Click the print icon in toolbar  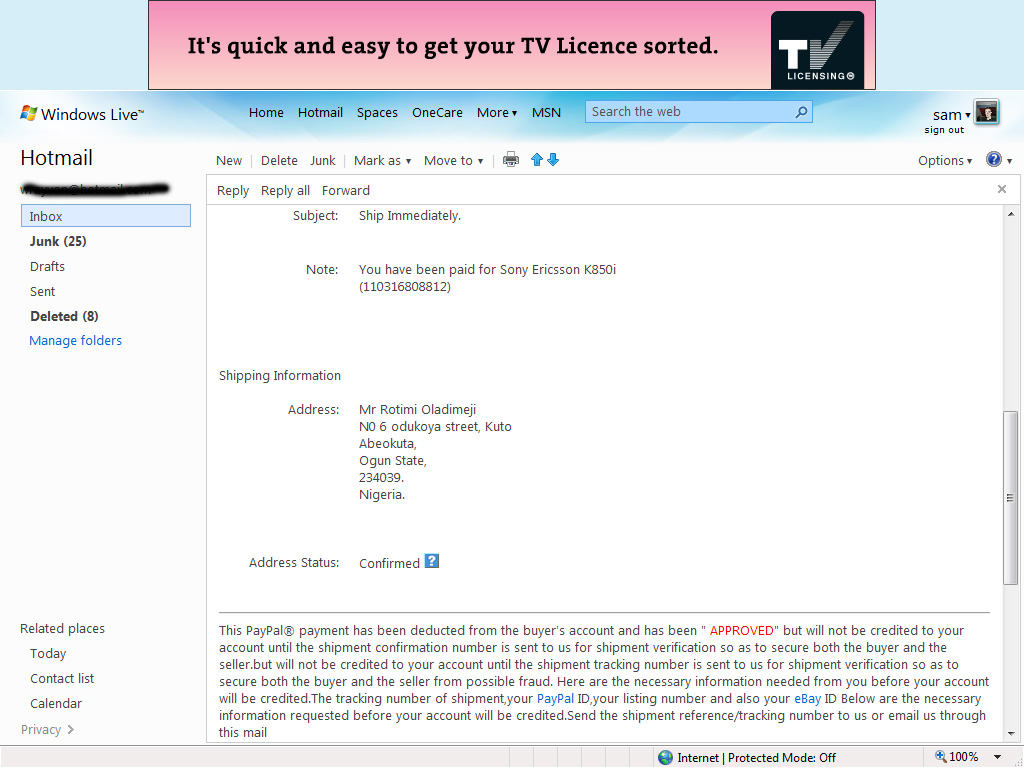(511, 159)
